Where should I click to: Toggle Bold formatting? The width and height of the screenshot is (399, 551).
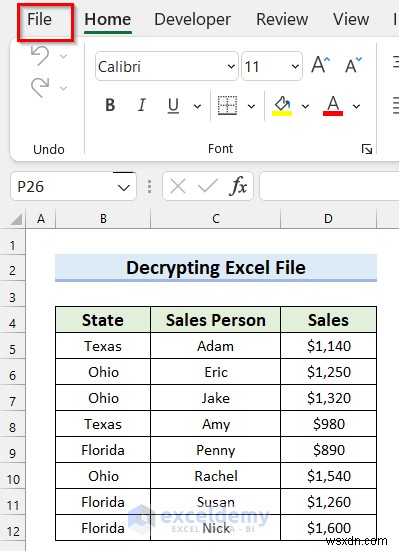point(110,105)
